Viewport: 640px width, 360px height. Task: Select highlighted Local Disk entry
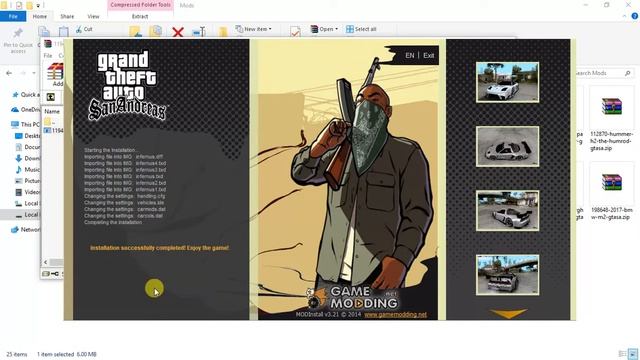[20, 215]
